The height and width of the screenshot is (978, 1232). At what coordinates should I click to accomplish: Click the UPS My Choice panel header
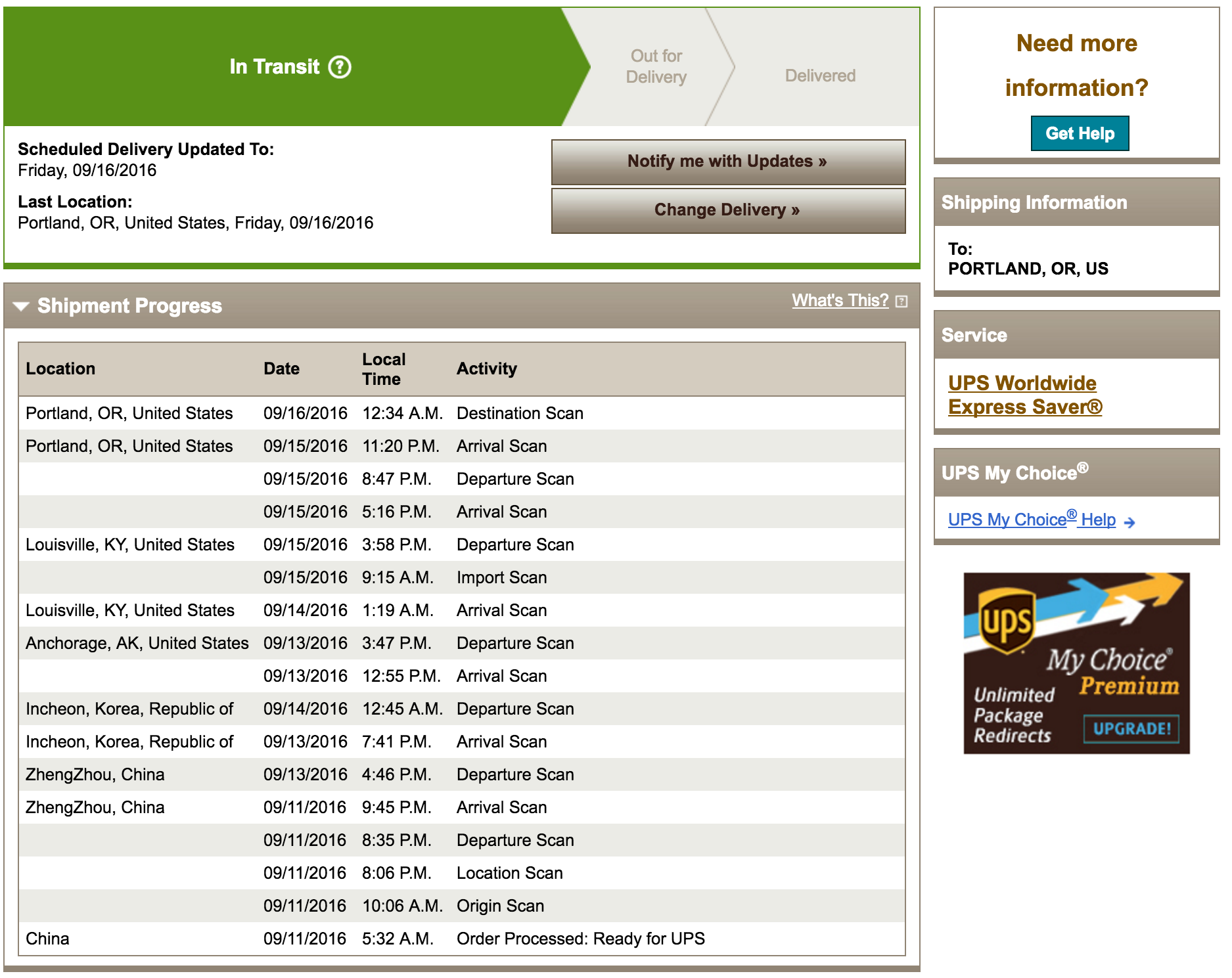click(1076, 472)
